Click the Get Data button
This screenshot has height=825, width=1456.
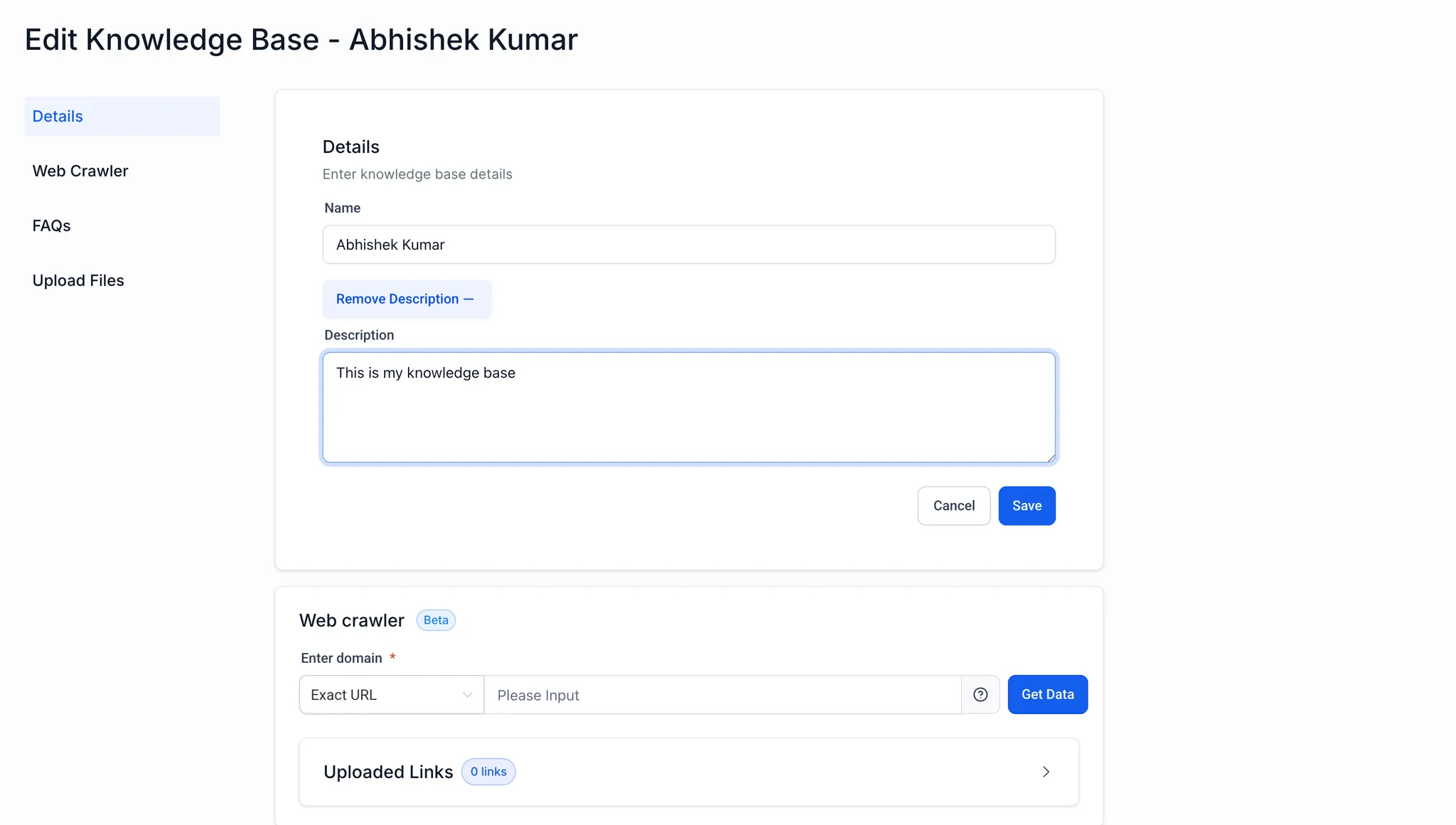tap(1047, 694)
